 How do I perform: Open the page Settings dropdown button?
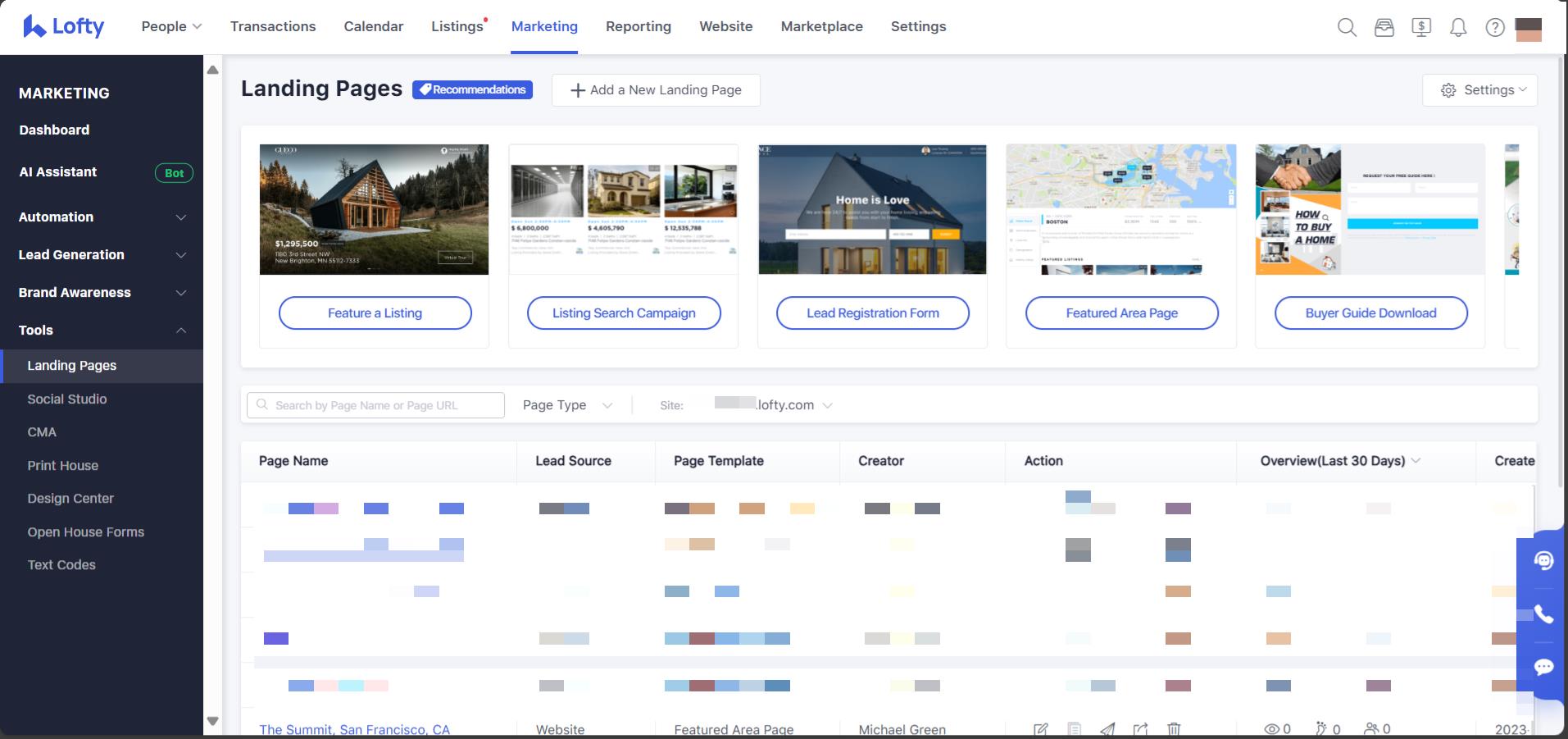tap(1479, 90)
